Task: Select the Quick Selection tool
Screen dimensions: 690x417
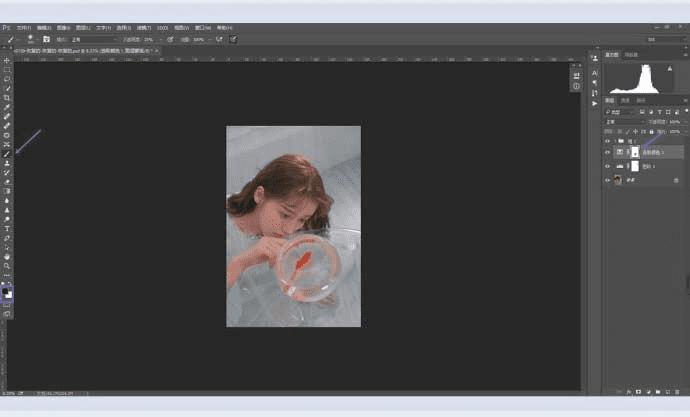Action: 7,88
